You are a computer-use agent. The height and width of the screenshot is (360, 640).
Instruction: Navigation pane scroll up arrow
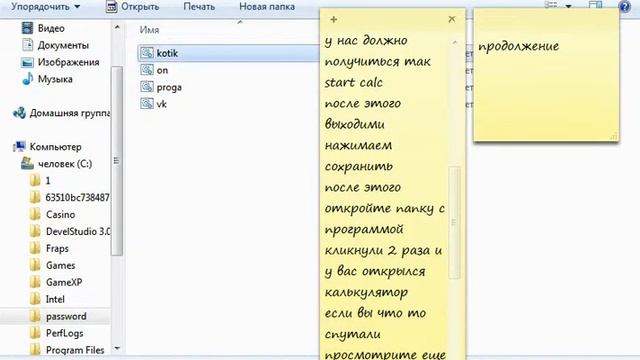[x=117, y=27]
